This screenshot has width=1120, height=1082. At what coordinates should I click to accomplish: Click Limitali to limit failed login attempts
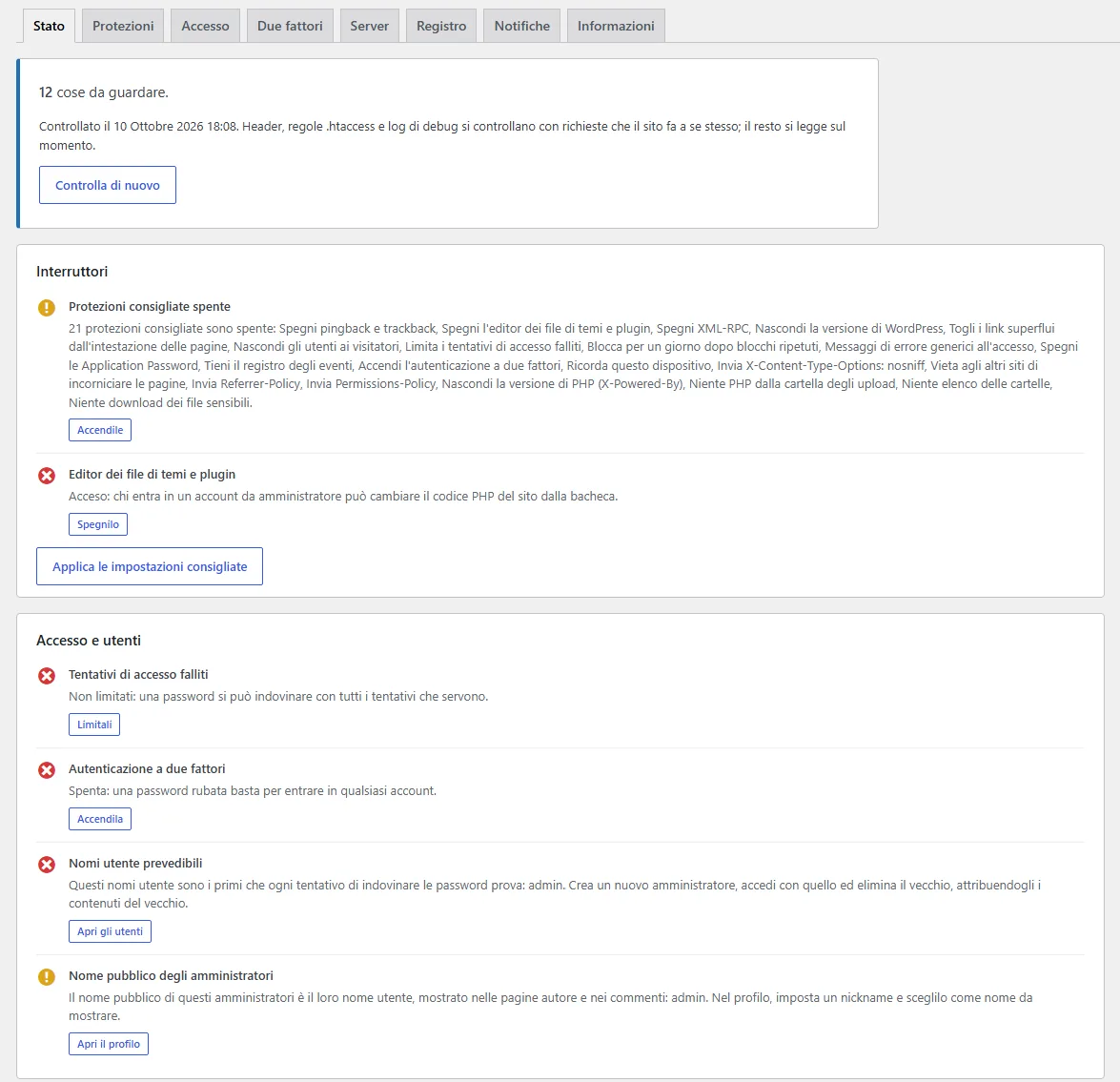coord(94,725)
